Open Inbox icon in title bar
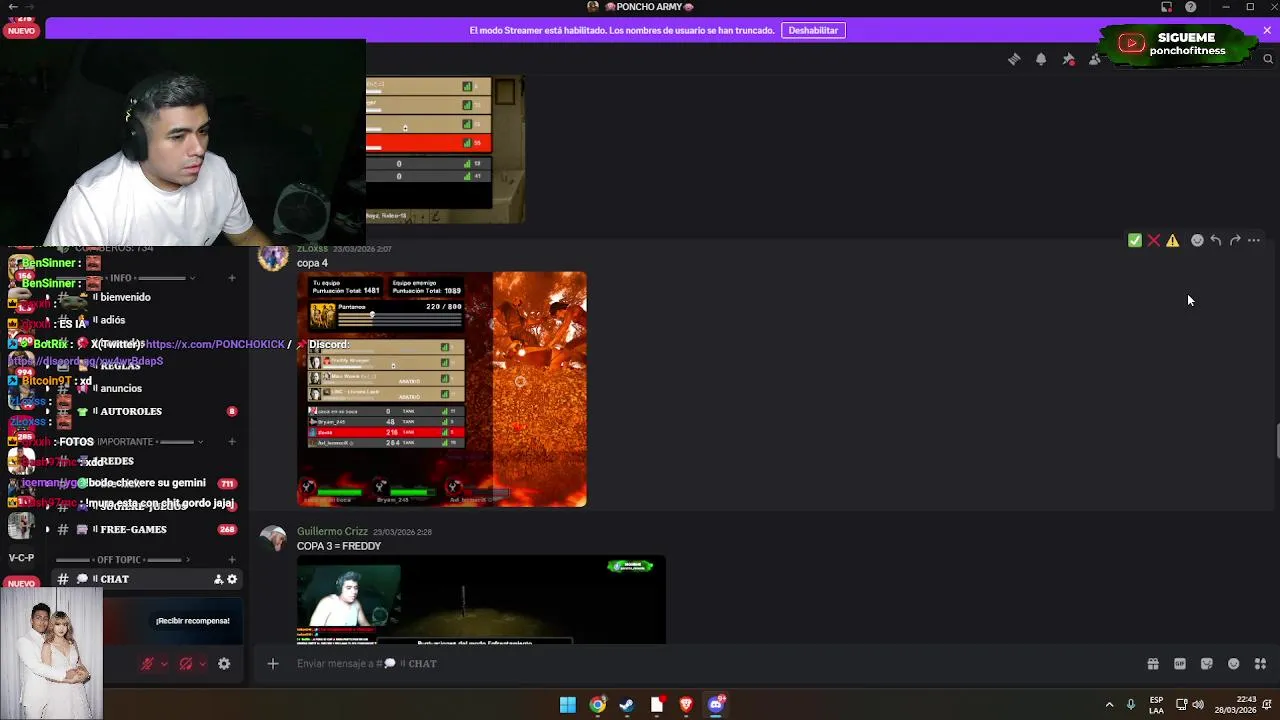 (x=1166, y=7)
